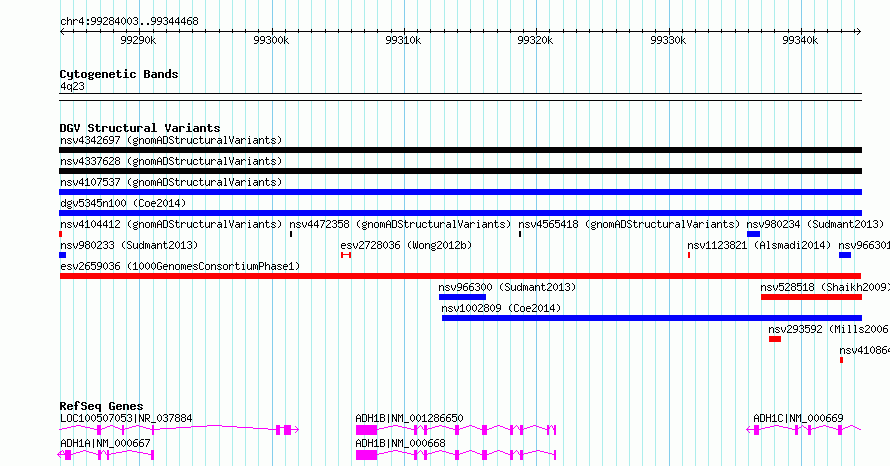
Task: Select the red tick under nsv1123821
Action: click(x=689, y=255)
